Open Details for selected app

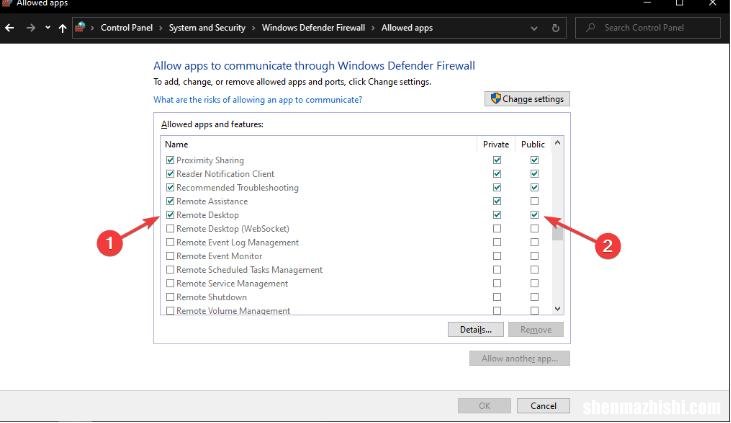476,330
